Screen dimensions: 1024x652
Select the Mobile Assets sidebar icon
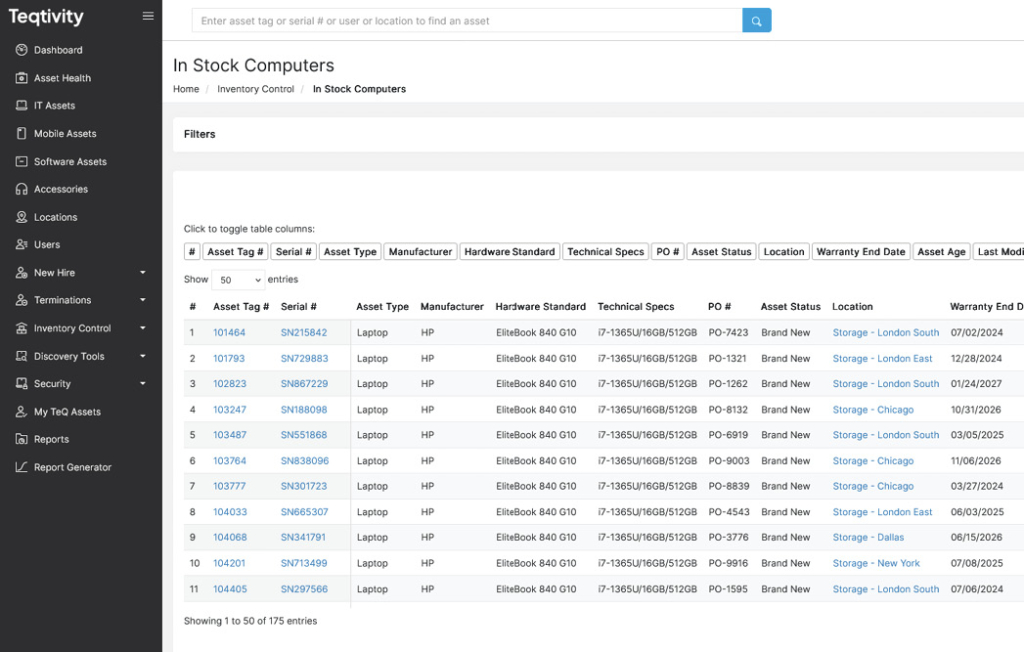[x=22, y=133]
